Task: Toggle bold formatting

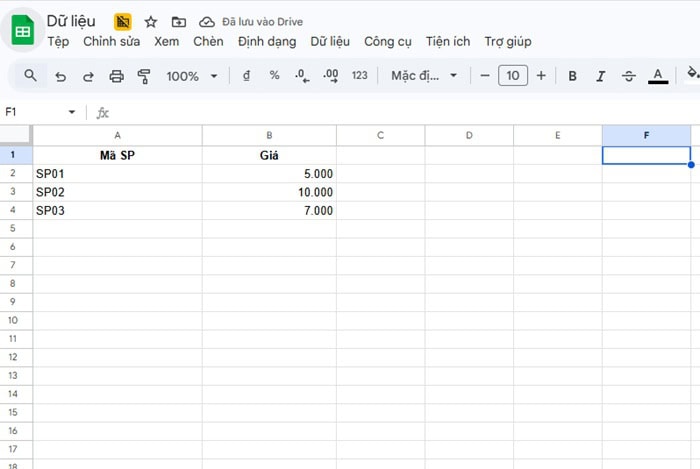Action: 573,76
